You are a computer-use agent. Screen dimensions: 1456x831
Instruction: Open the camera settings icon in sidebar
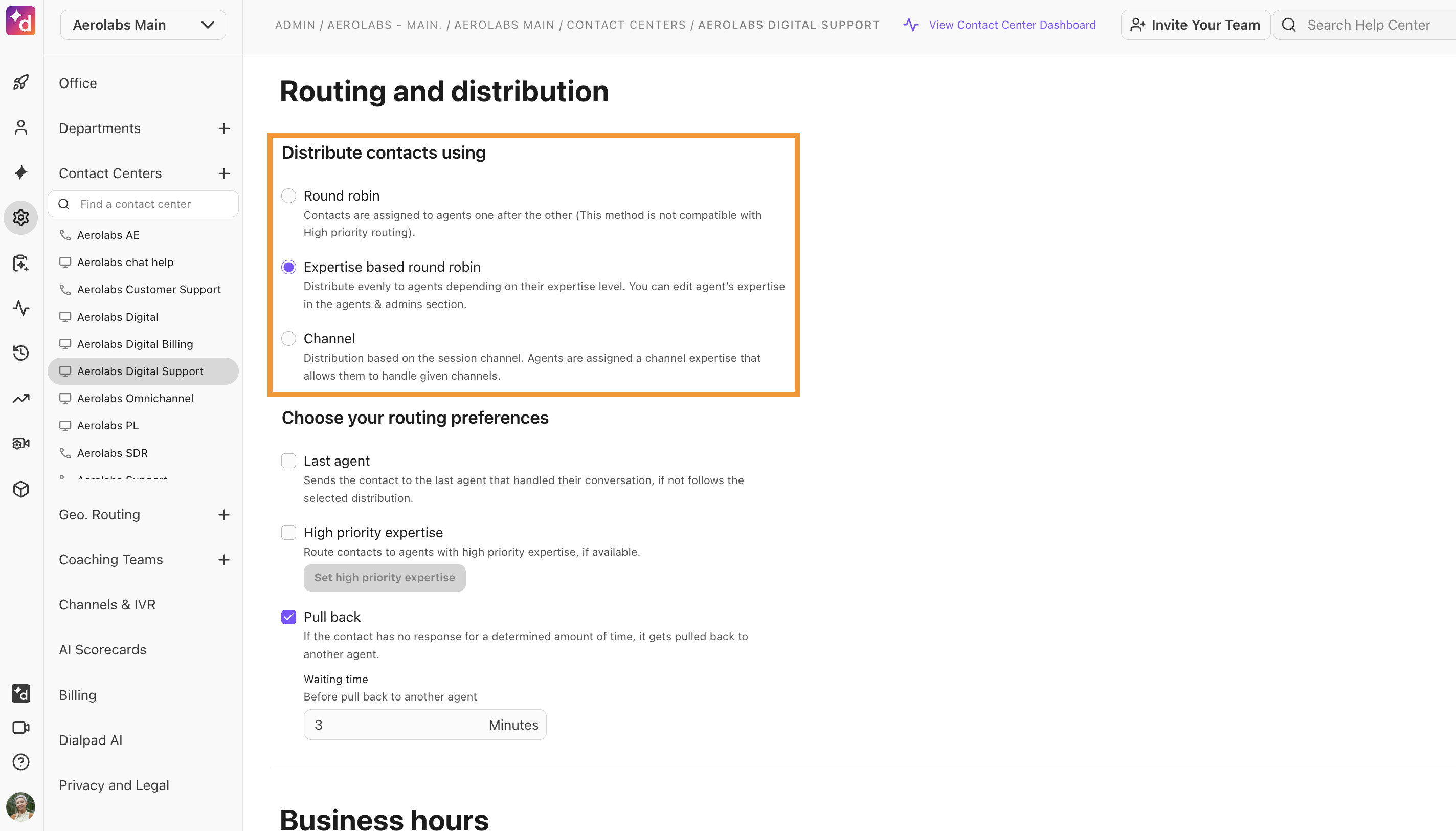pos(21,444)
